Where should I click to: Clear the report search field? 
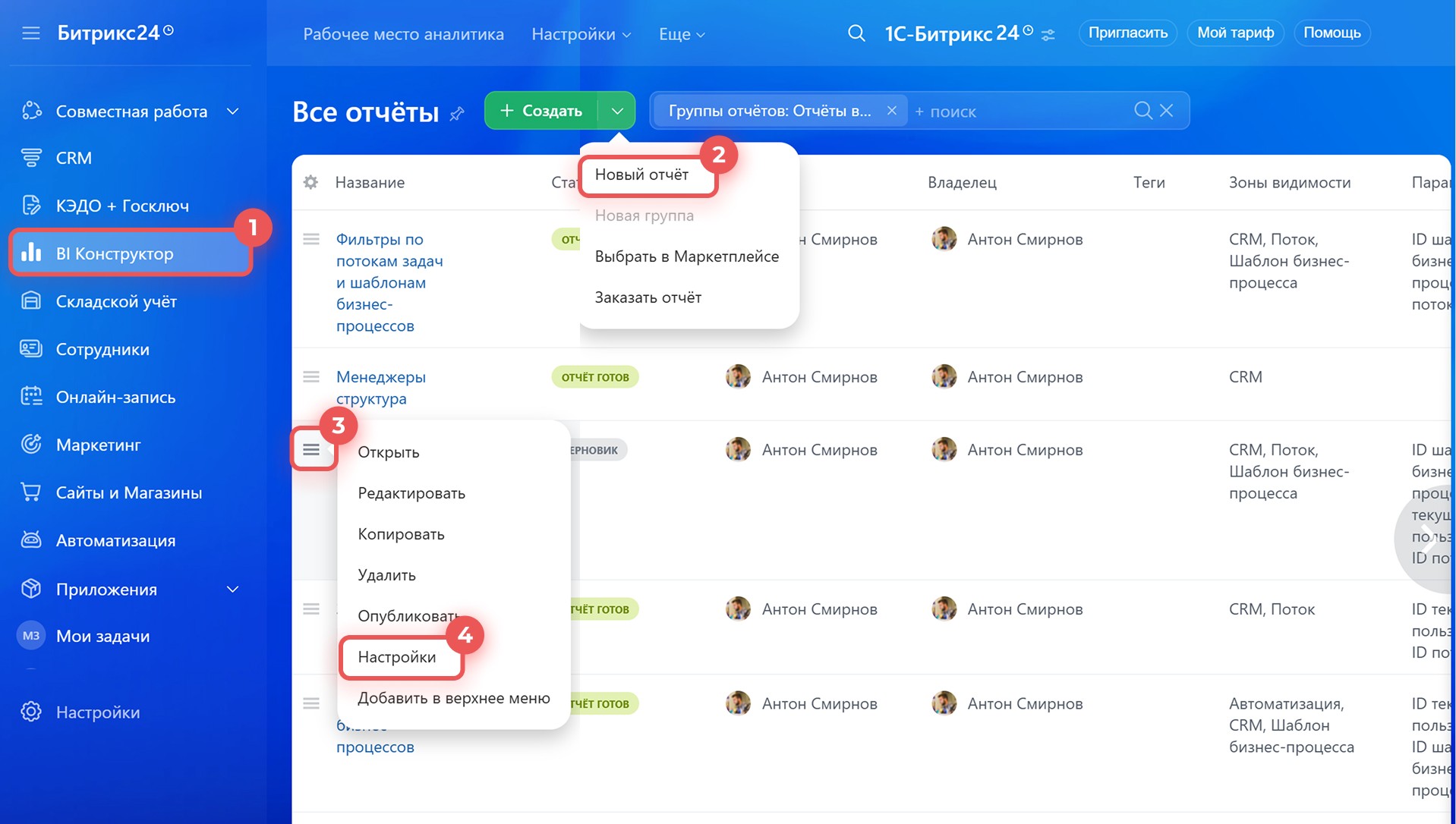(x=1167, y=111)
